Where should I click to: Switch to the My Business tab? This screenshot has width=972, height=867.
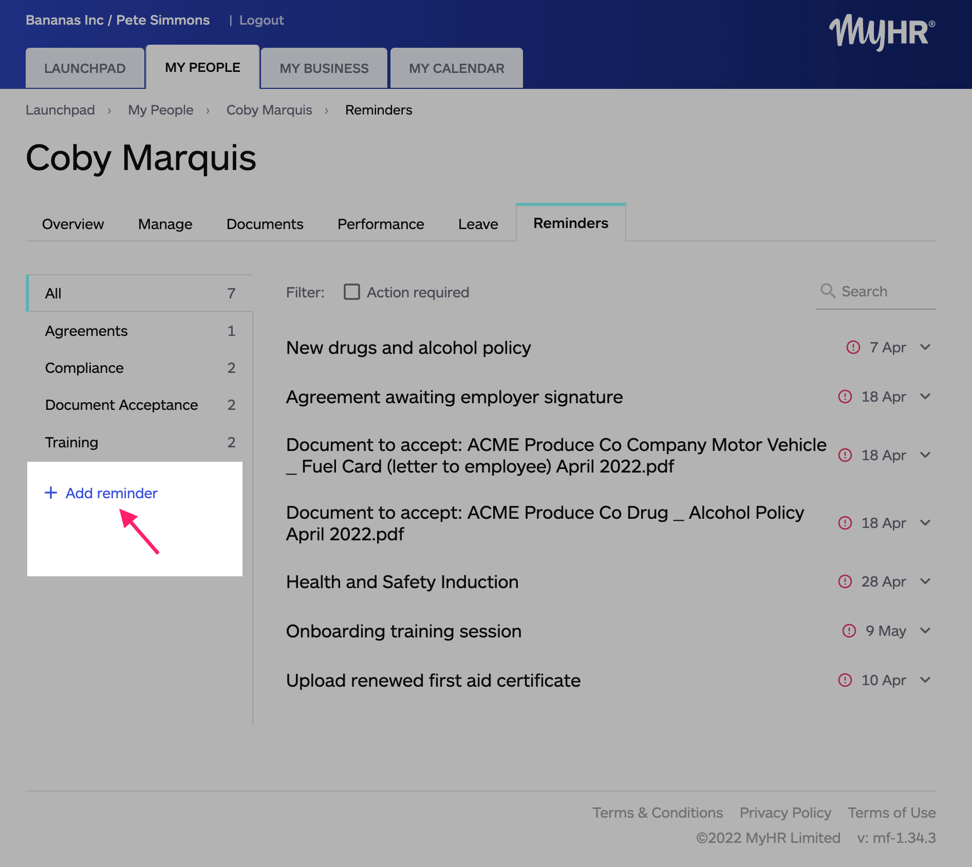(x=324, y=68)
